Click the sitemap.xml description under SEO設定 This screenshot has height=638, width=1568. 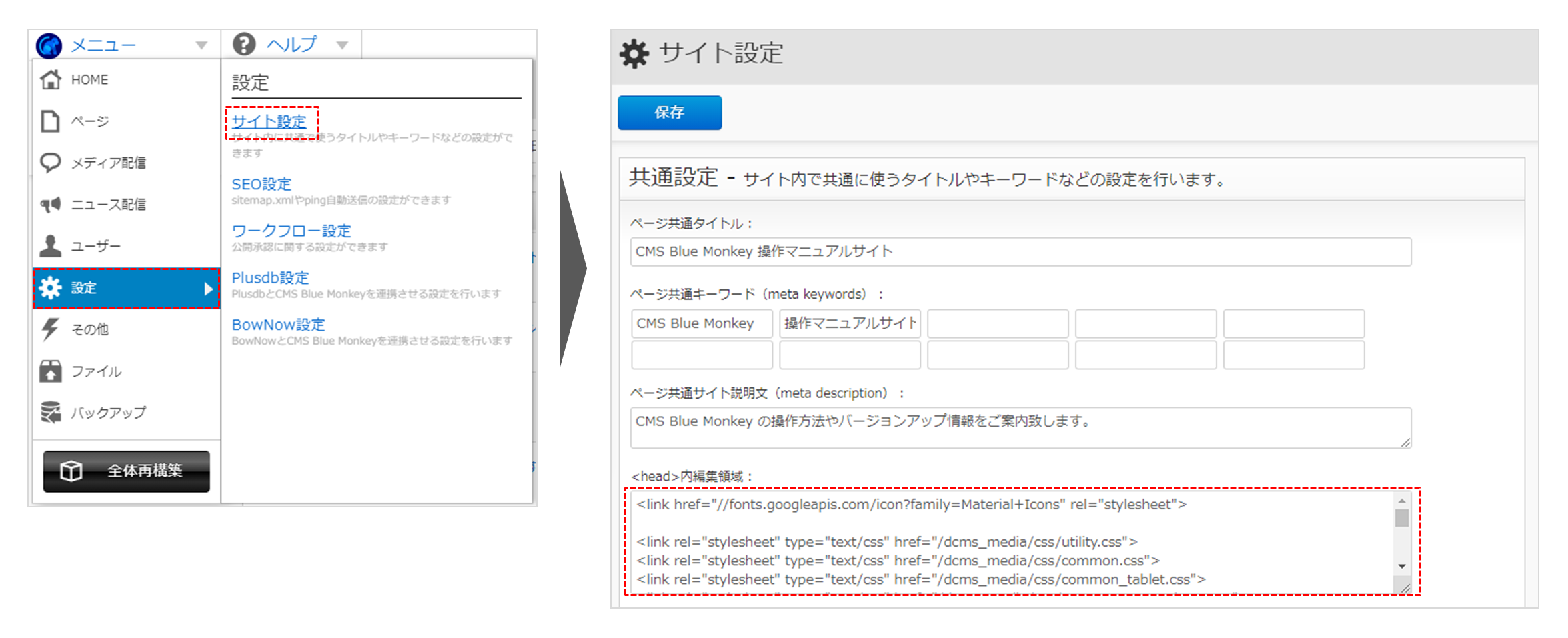[x=341, y=200]
